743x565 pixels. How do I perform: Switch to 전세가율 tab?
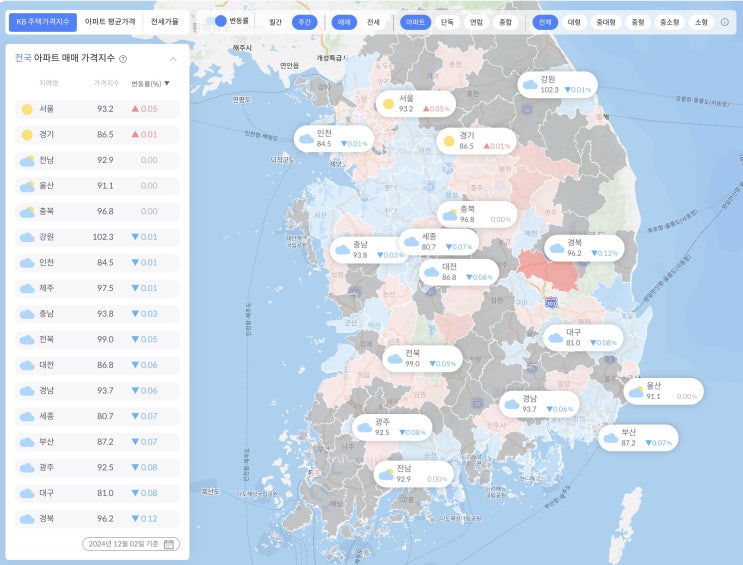click(x=164, y=22)
